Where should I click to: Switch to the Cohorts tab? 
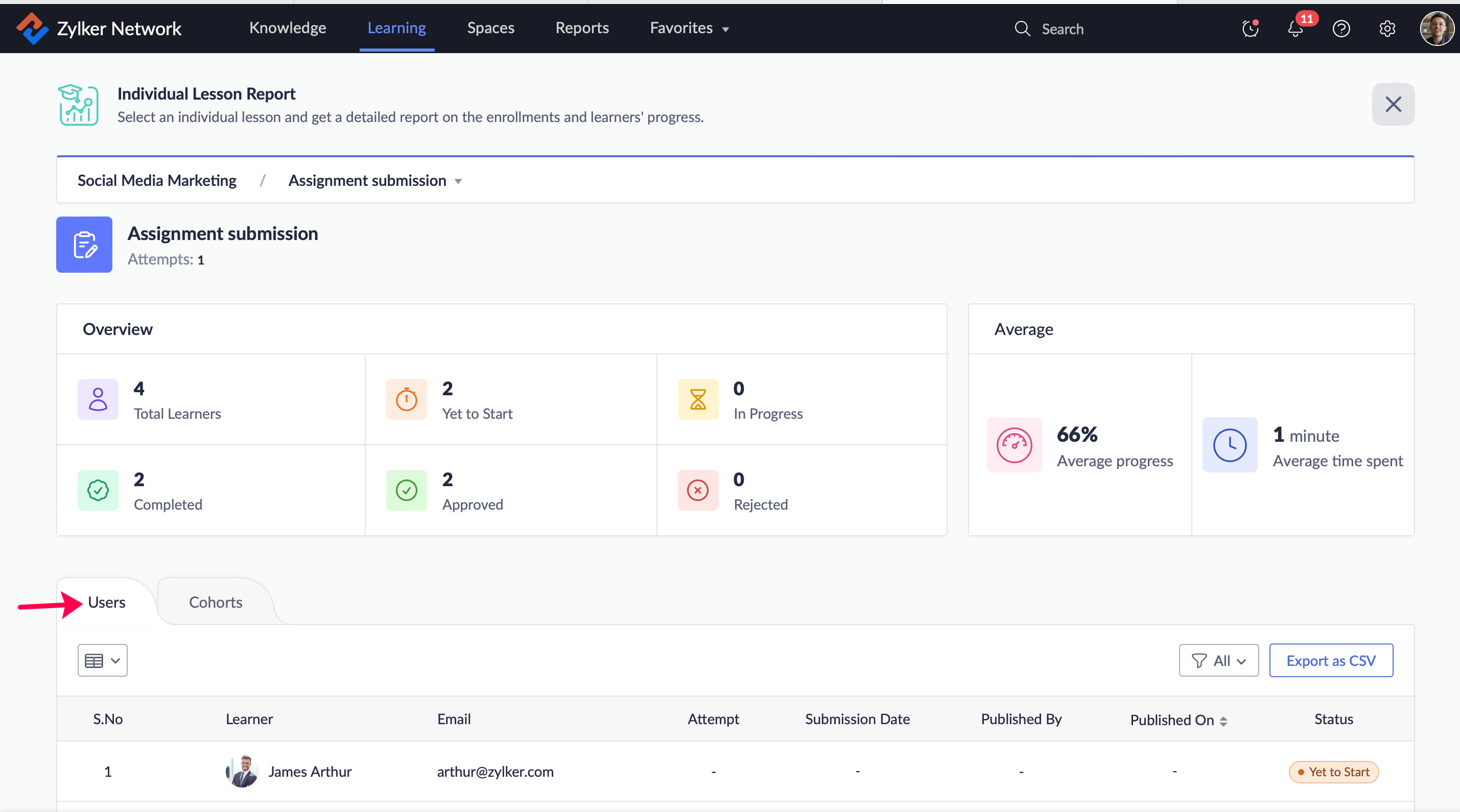pos(216,602)
